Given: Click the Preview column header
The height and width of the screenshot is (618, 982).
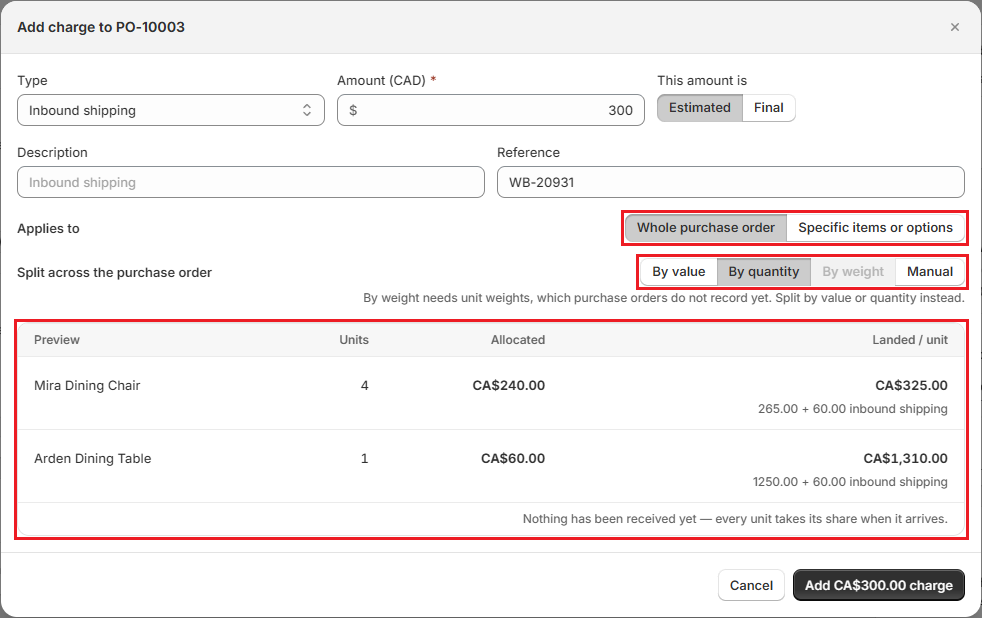Looking at the screenshot, I should 57,340.
